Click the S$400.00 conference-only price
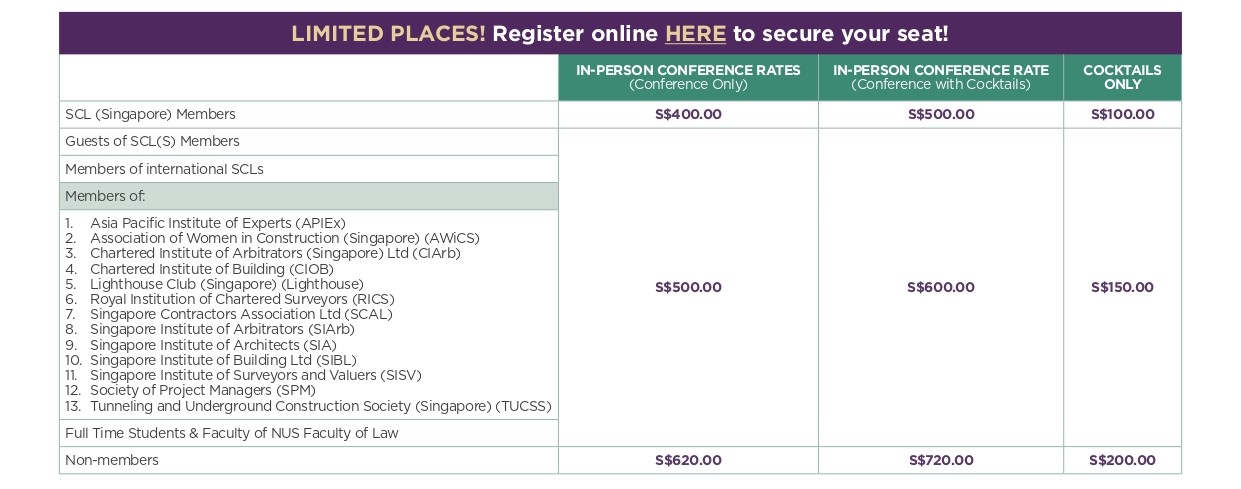This screenshot has width=1241, height=489. point(688,114)
